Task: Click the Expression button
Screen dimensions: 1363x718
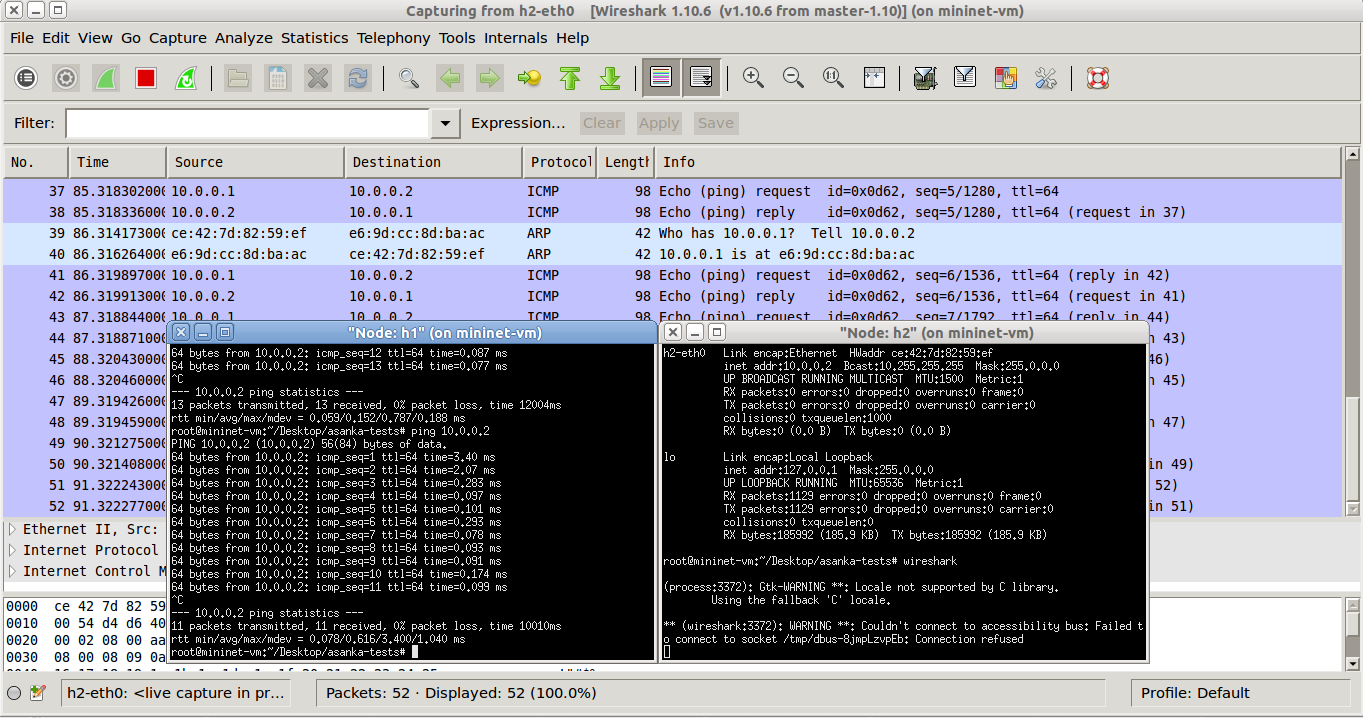Action: tap(517, 123)
